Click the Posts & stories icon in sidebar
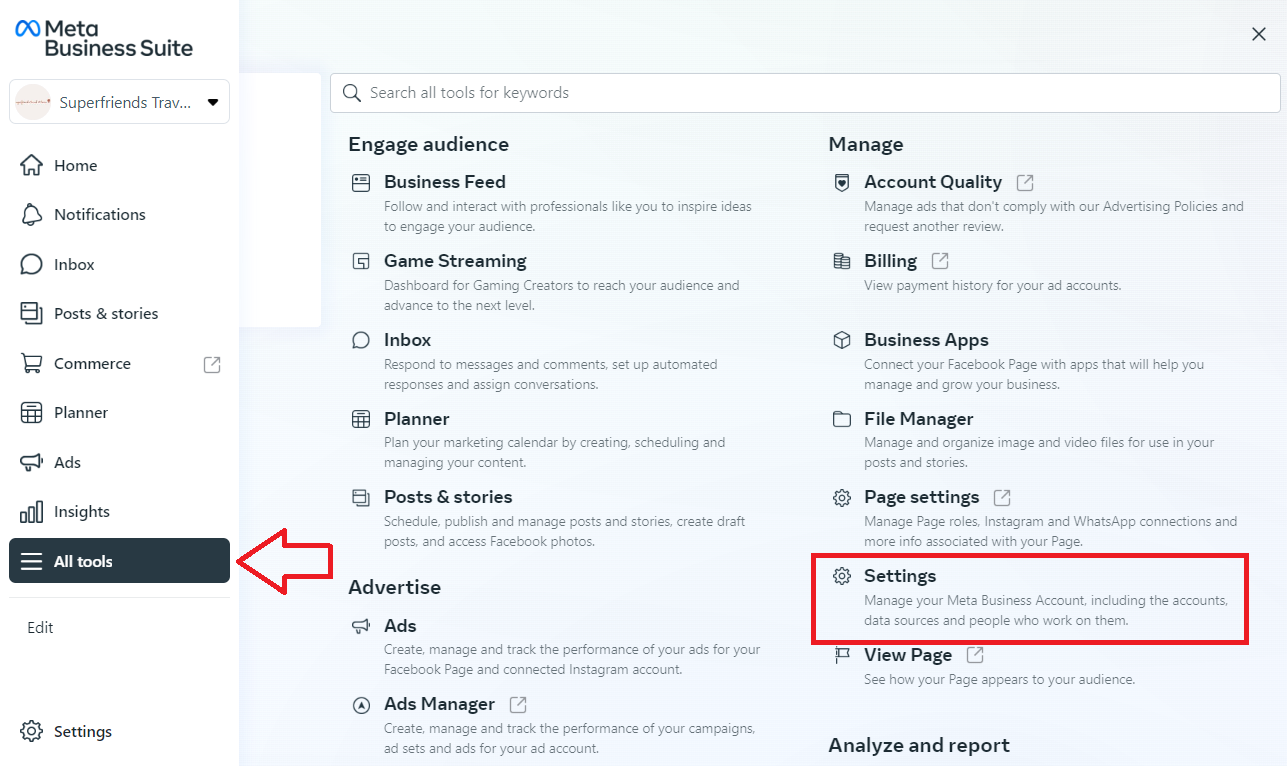The width and height of the screenshot is (1287, 766). click(32, 313)
